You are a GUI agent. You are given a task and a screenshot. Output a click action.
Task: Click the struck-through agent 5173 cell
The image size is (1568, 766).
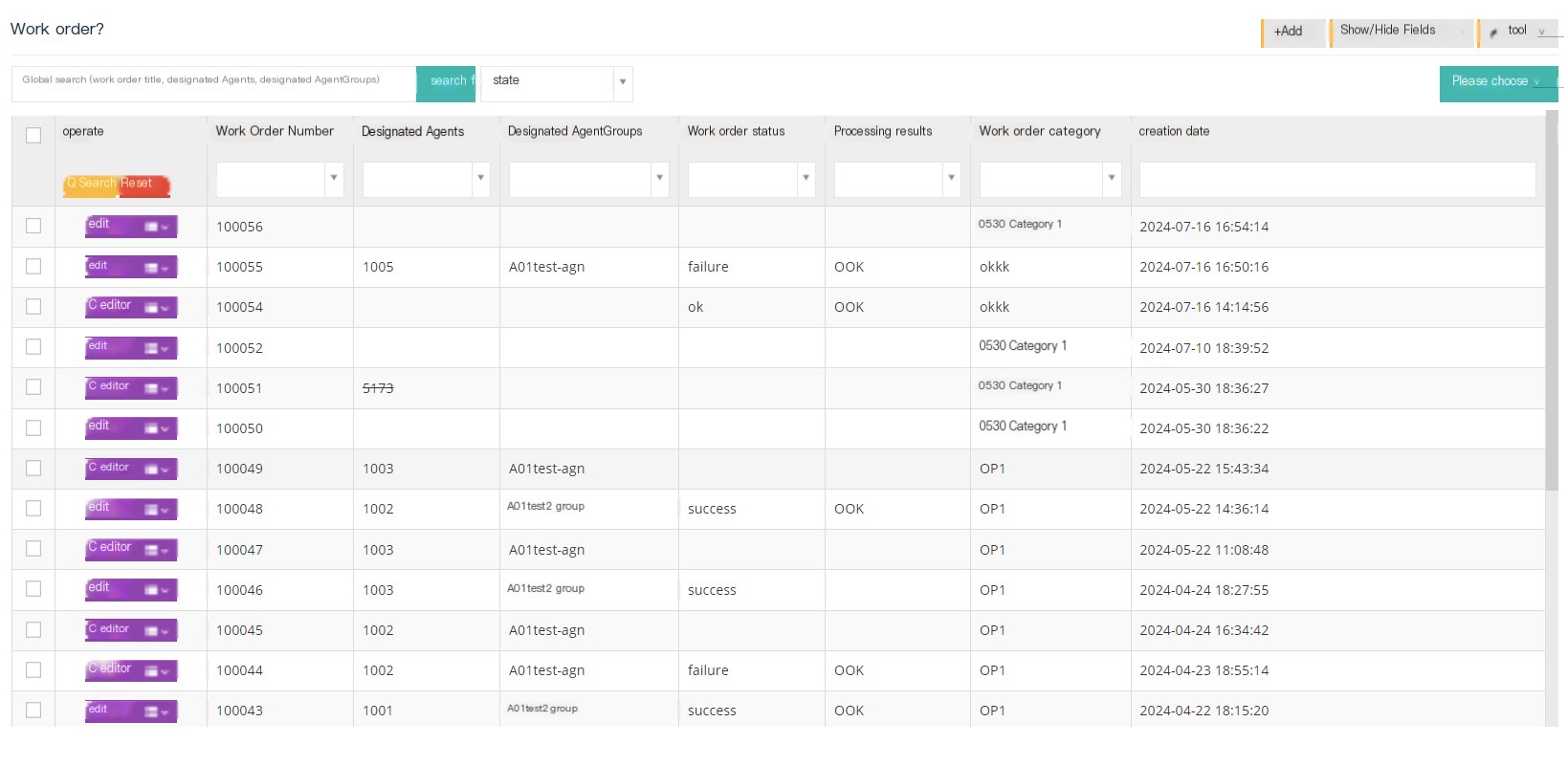(378, 388)
